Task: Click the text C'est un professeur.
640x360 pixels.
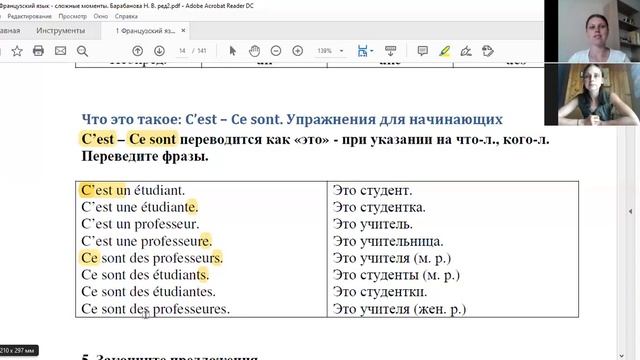Action: coord(140,224)
